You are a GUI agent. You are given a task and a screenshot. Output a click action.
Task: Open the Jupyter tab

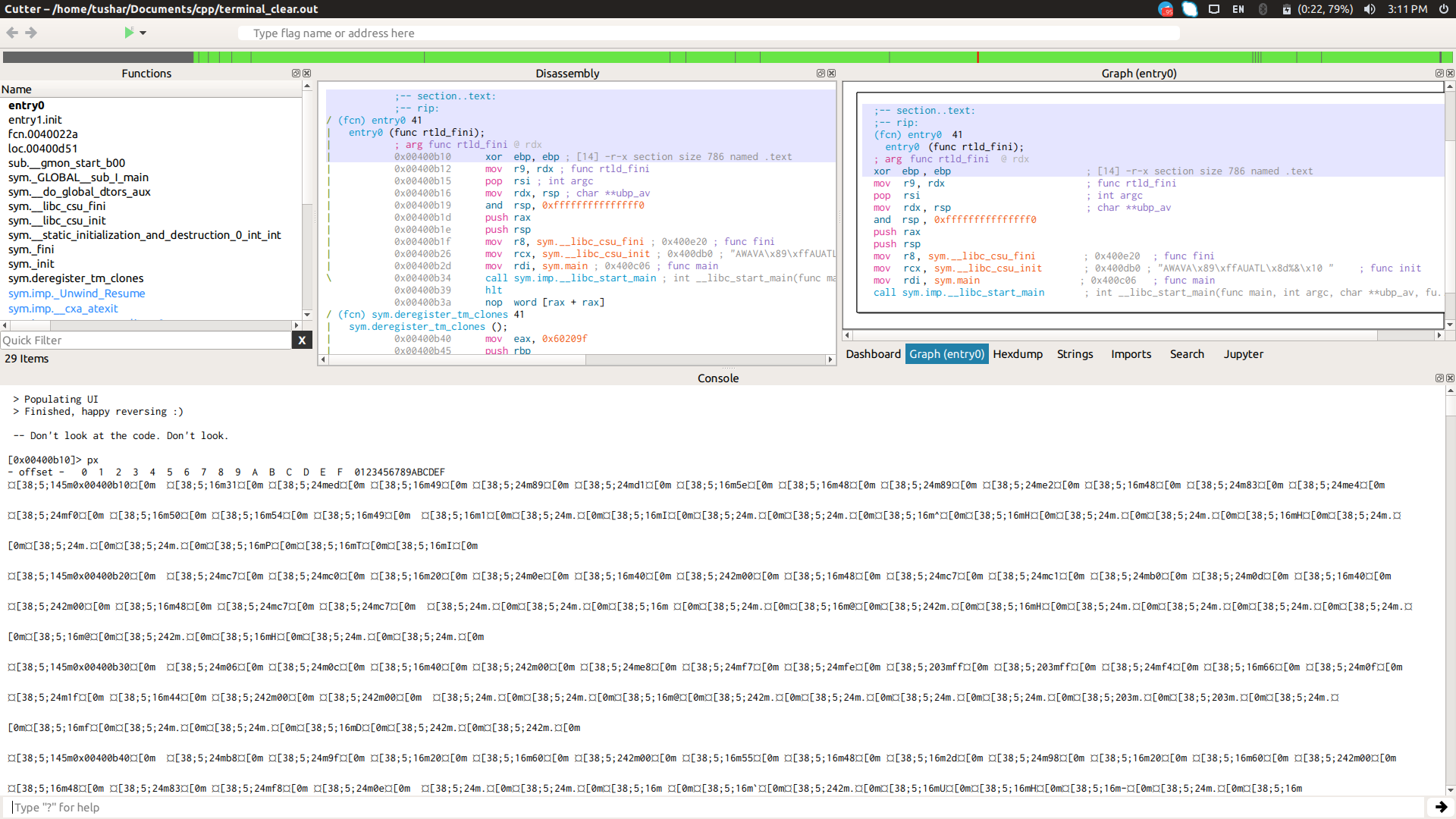[x=1243, y=354]
